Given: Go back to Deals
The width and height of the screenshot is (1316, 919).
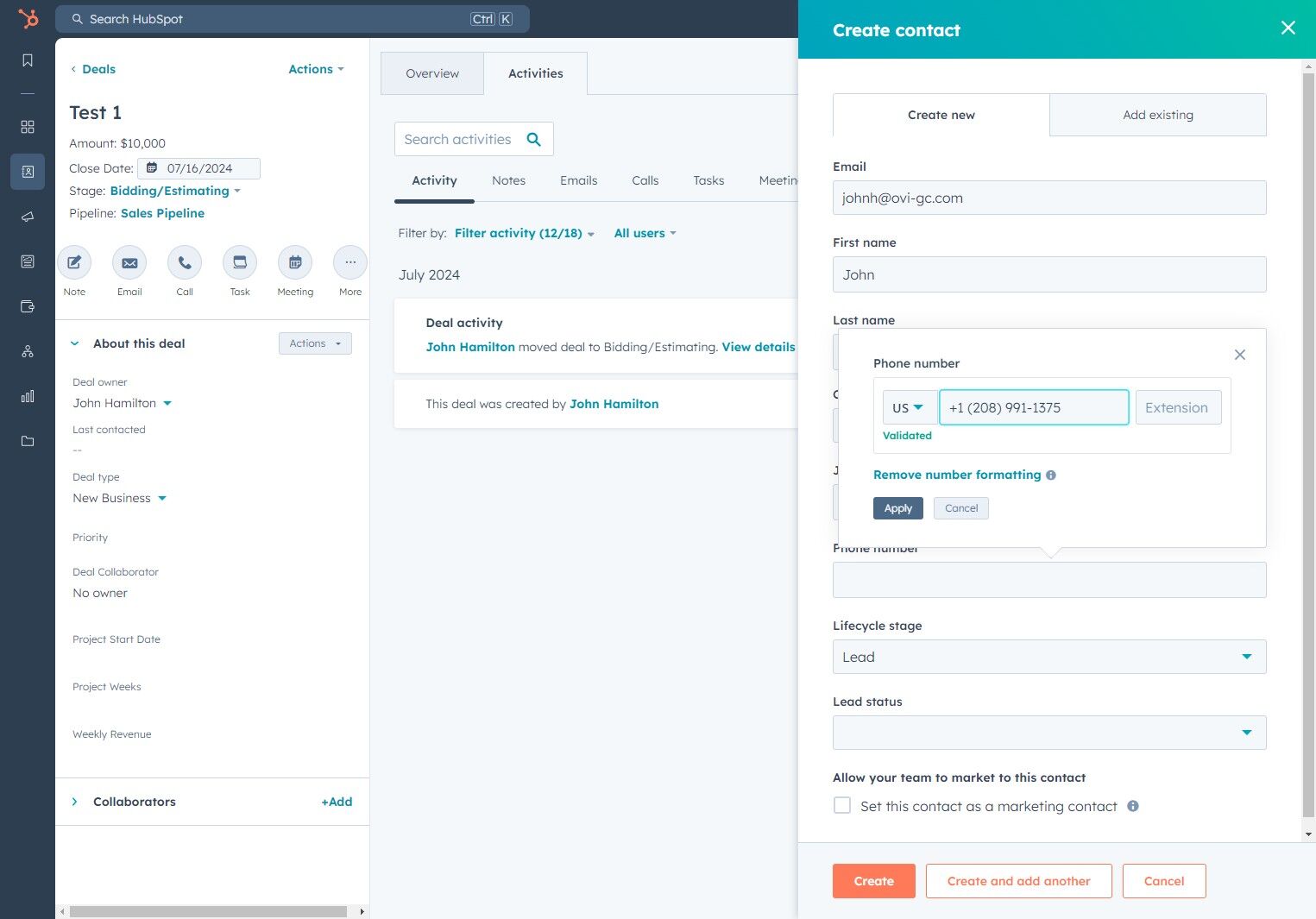Looking at the screenshot, I should (93, 69).
